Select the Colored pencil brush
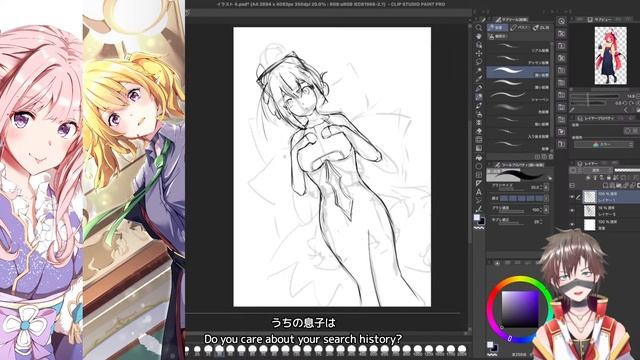 tap(518, 109)
